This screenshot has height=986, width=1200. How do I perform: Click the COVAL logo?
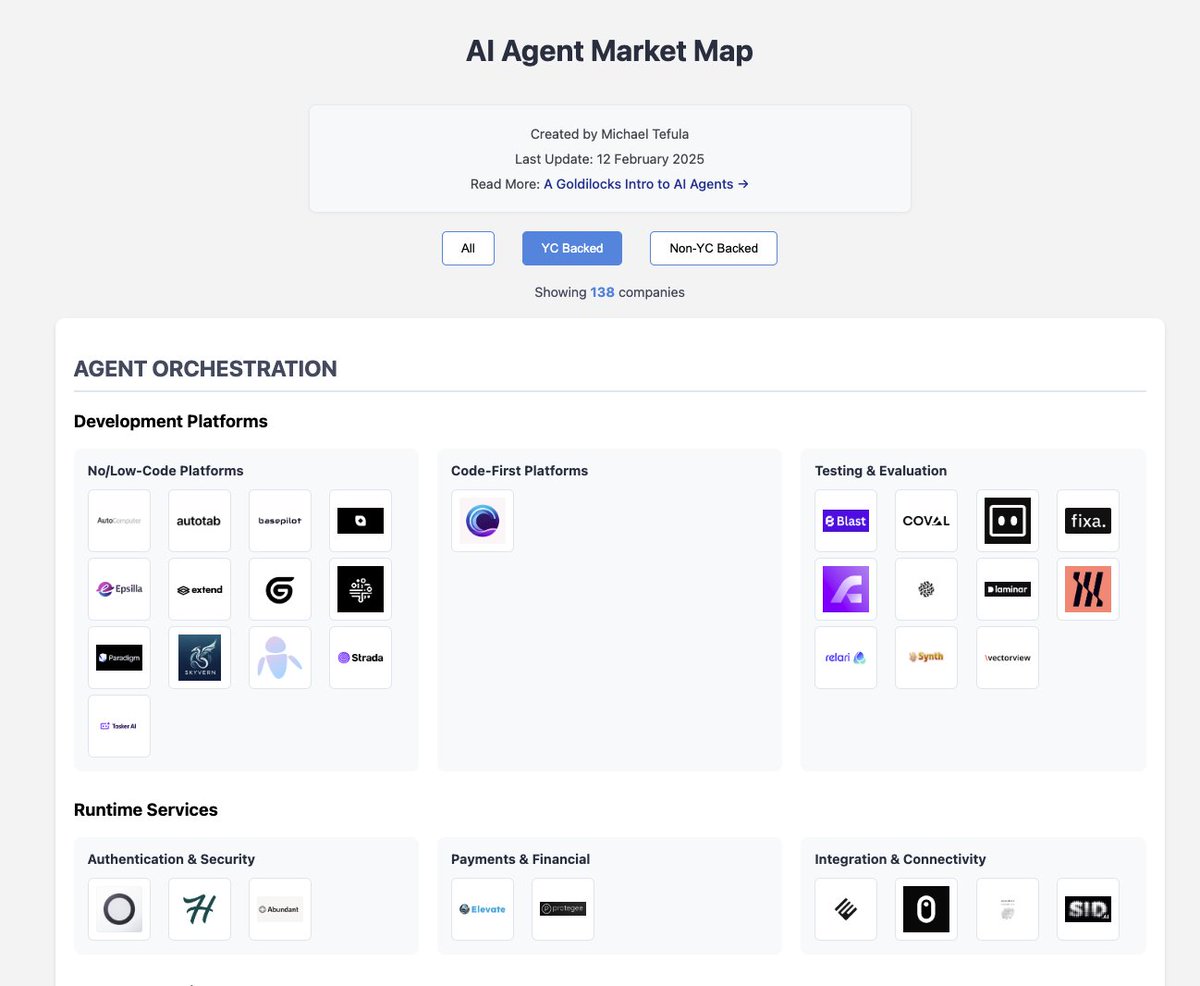(x=925, y=520)
